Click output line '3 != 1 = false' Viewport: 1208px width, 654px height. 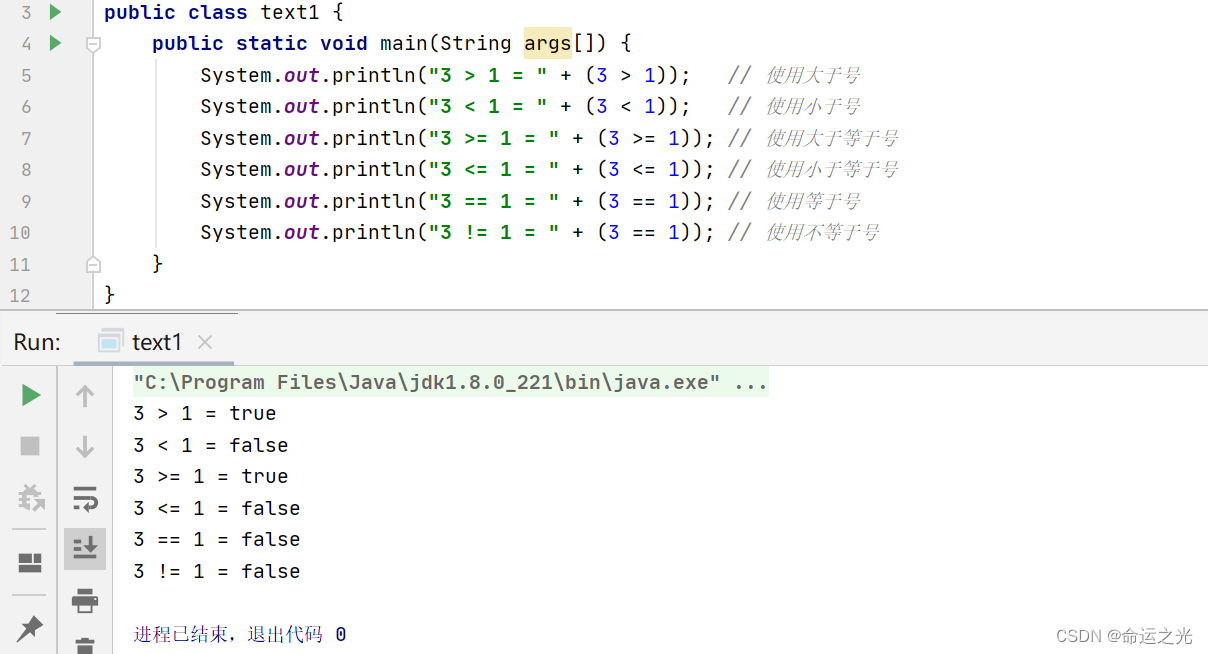pyautogui.click(x=216, y=571)
